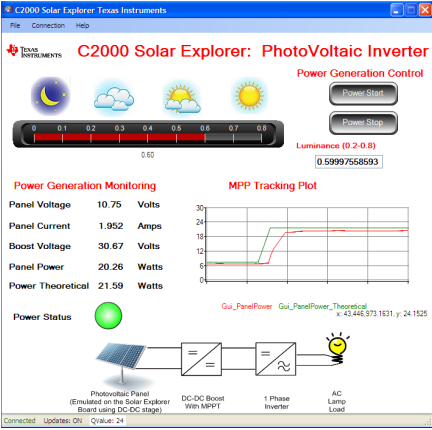Click the Panel Current value 1.952
The width and height of the screenshot is (432, 430).
(111, 226)
